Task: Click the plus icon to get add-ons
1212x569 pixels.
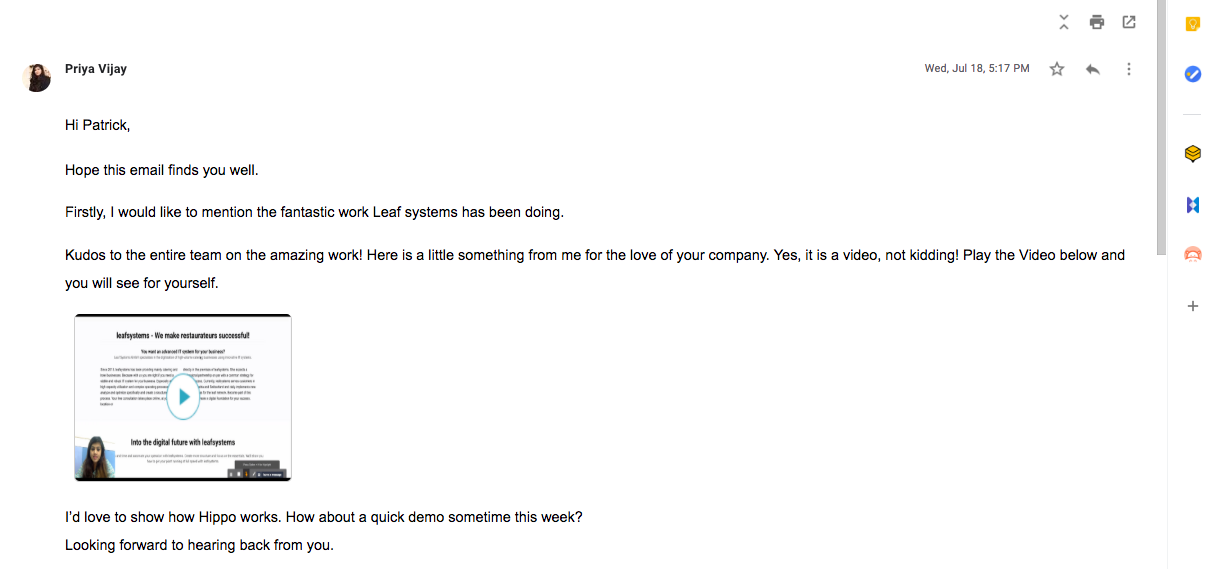Action: coord(1192,306)
